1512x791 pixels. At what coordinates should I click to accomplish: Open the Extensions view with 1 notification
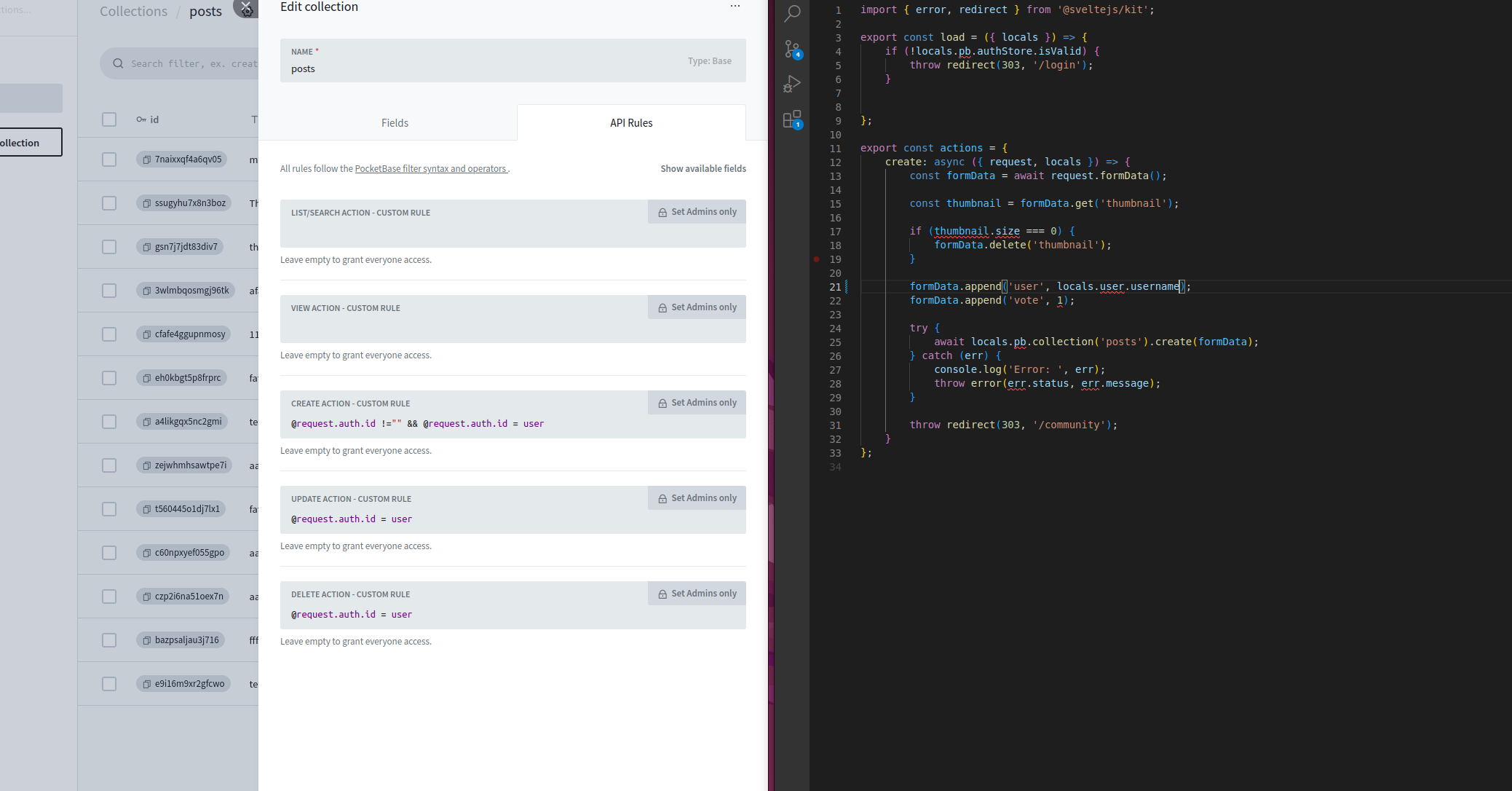[793, 118]
